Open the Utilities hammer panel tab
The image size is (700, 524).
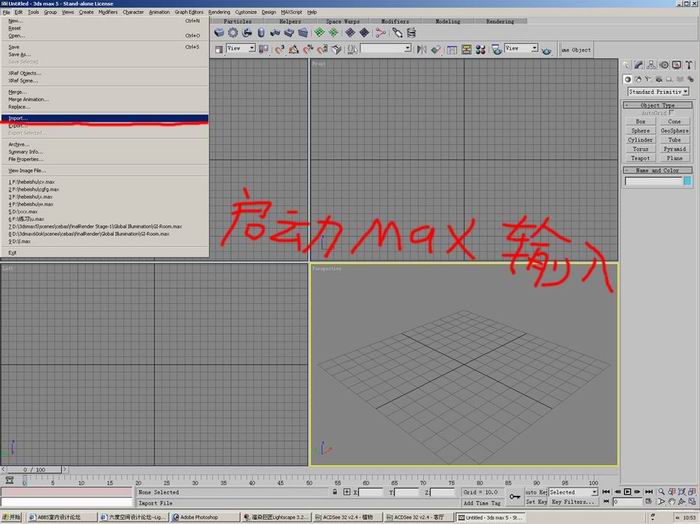point(689,65)
